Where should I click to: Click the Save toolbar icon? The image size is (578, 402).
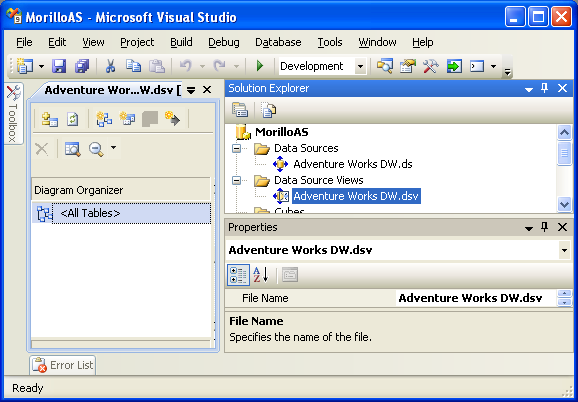tap(59, 66)
